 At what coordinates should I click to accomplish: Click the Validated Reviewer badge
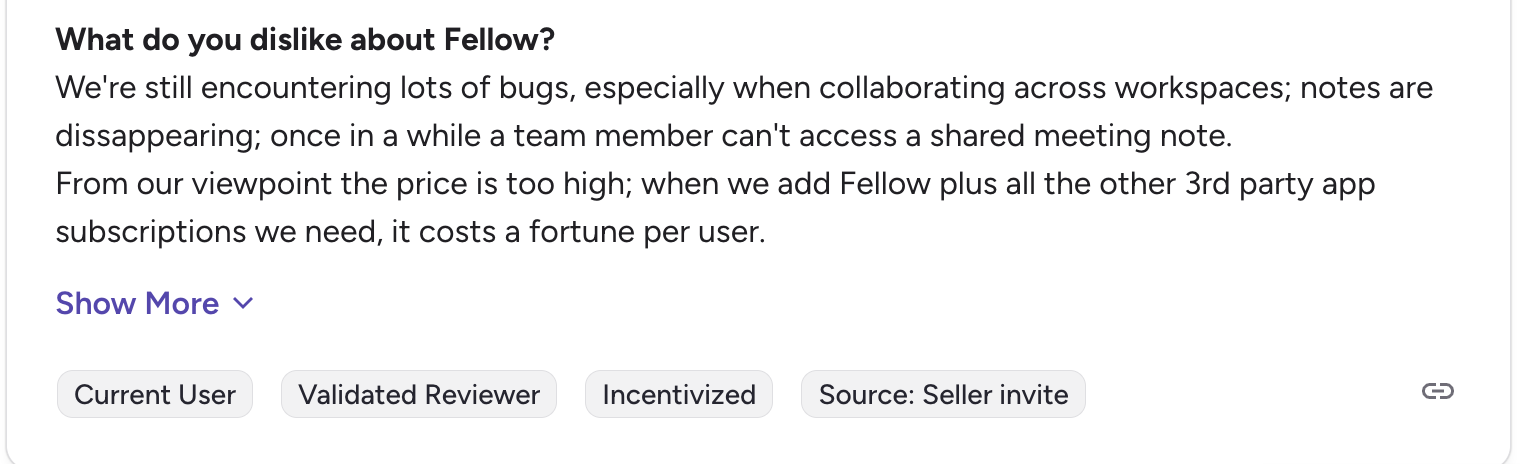(x=419, y=395)
